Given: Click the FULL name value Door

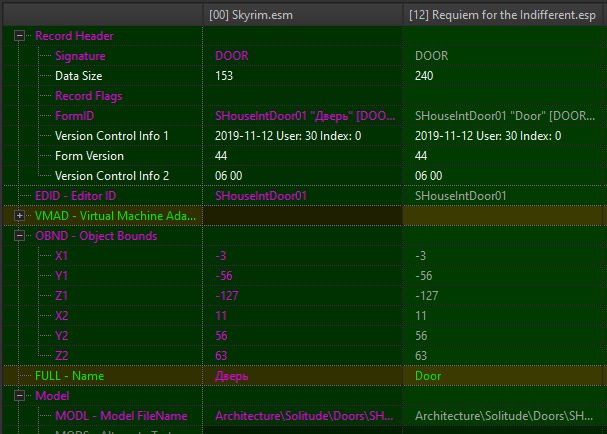Looking at the screenshot, I should point(428,376).
